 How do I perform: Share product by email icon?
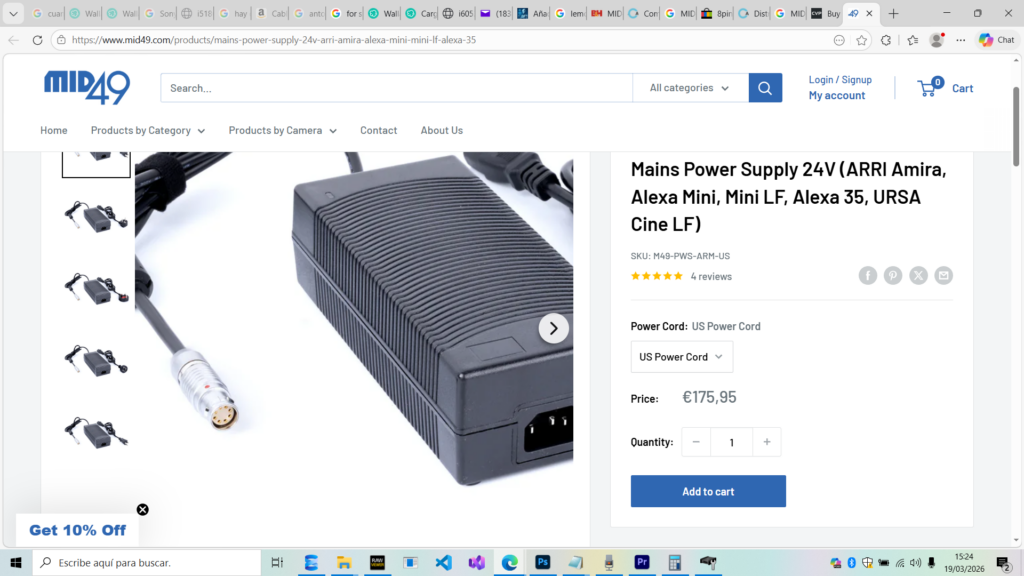(x=944, y=275)
